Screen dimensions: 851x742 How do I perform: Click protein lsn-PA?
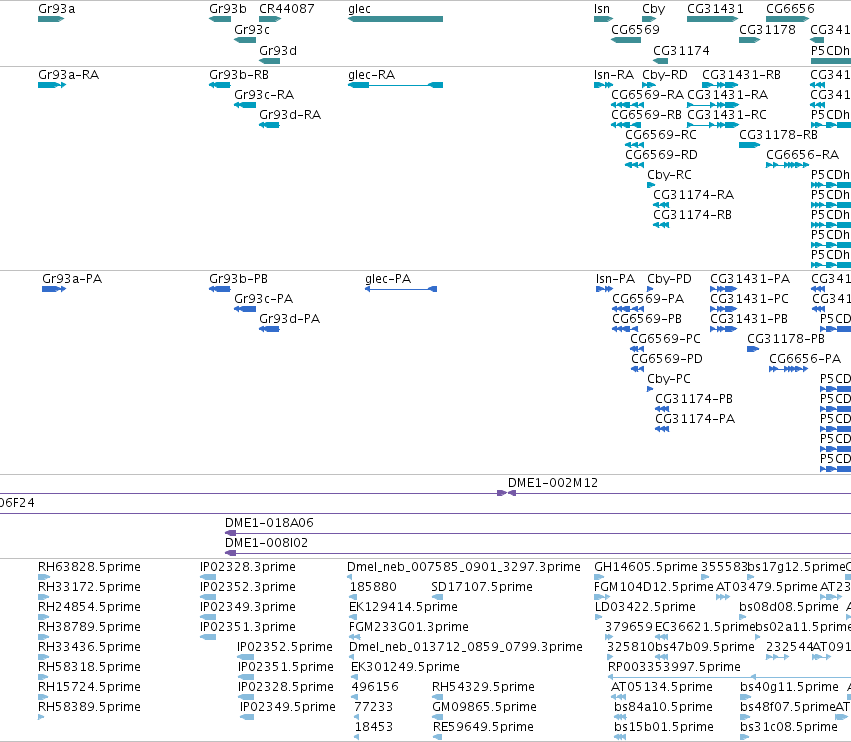tap(615, 278)
